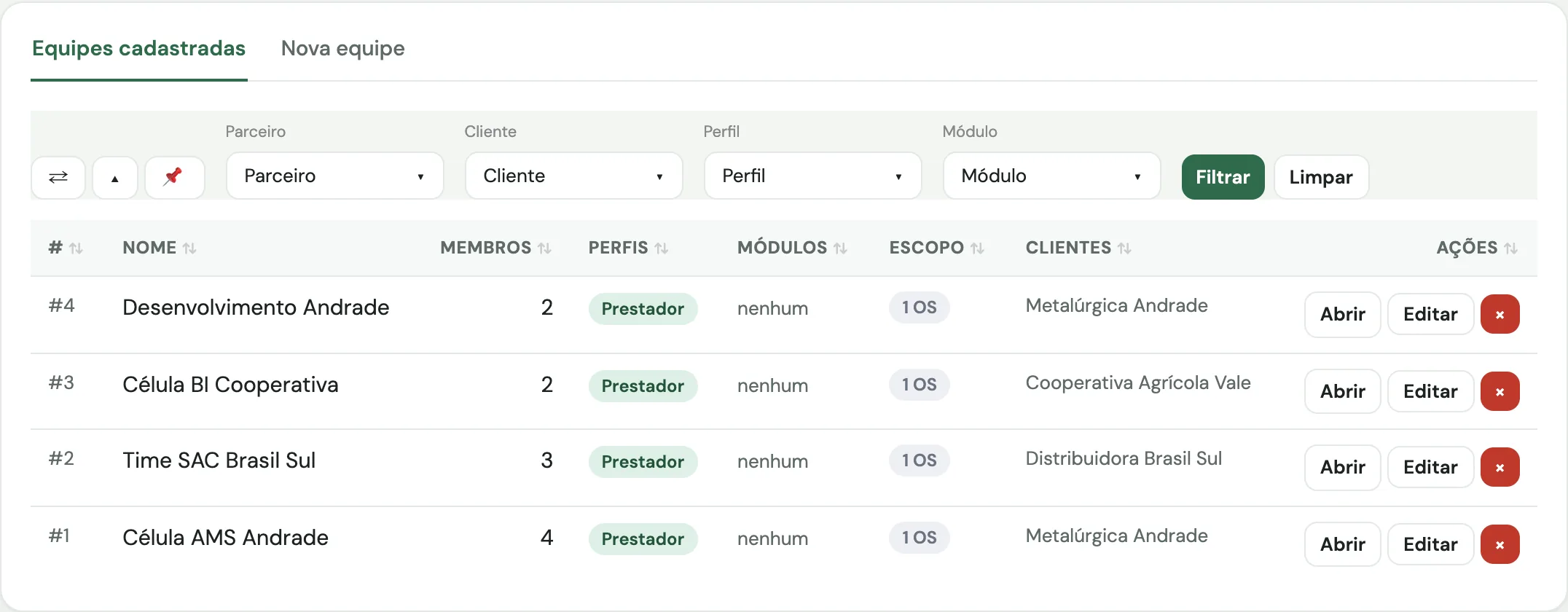The height and width of the screenshot is (612, 1568).
Task: Open team Célula BI Cooperativa with Abrir
Action: (1343, 392)
